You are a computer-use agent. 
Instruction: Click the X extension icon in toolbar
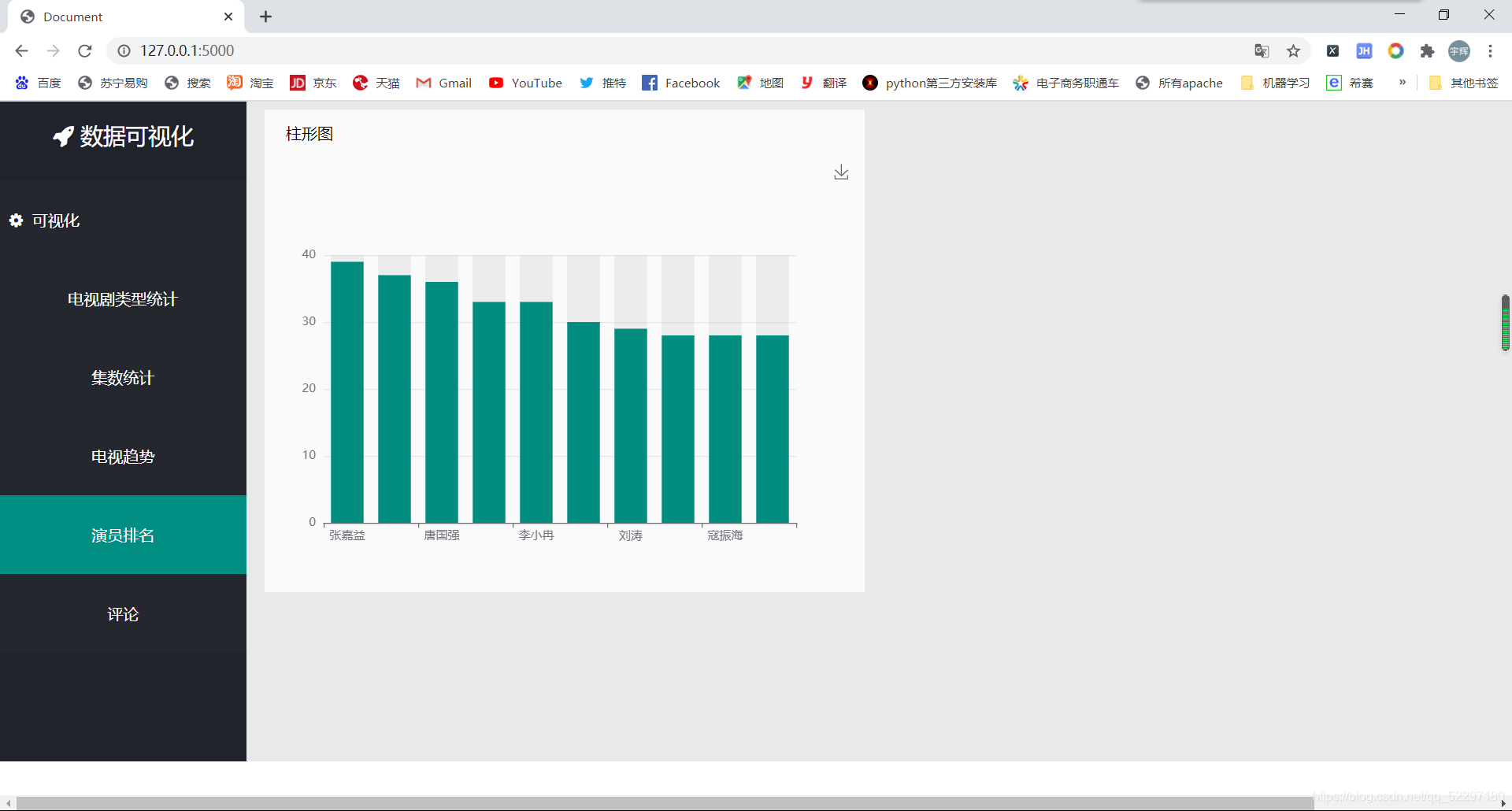[x=1332, y=50]
